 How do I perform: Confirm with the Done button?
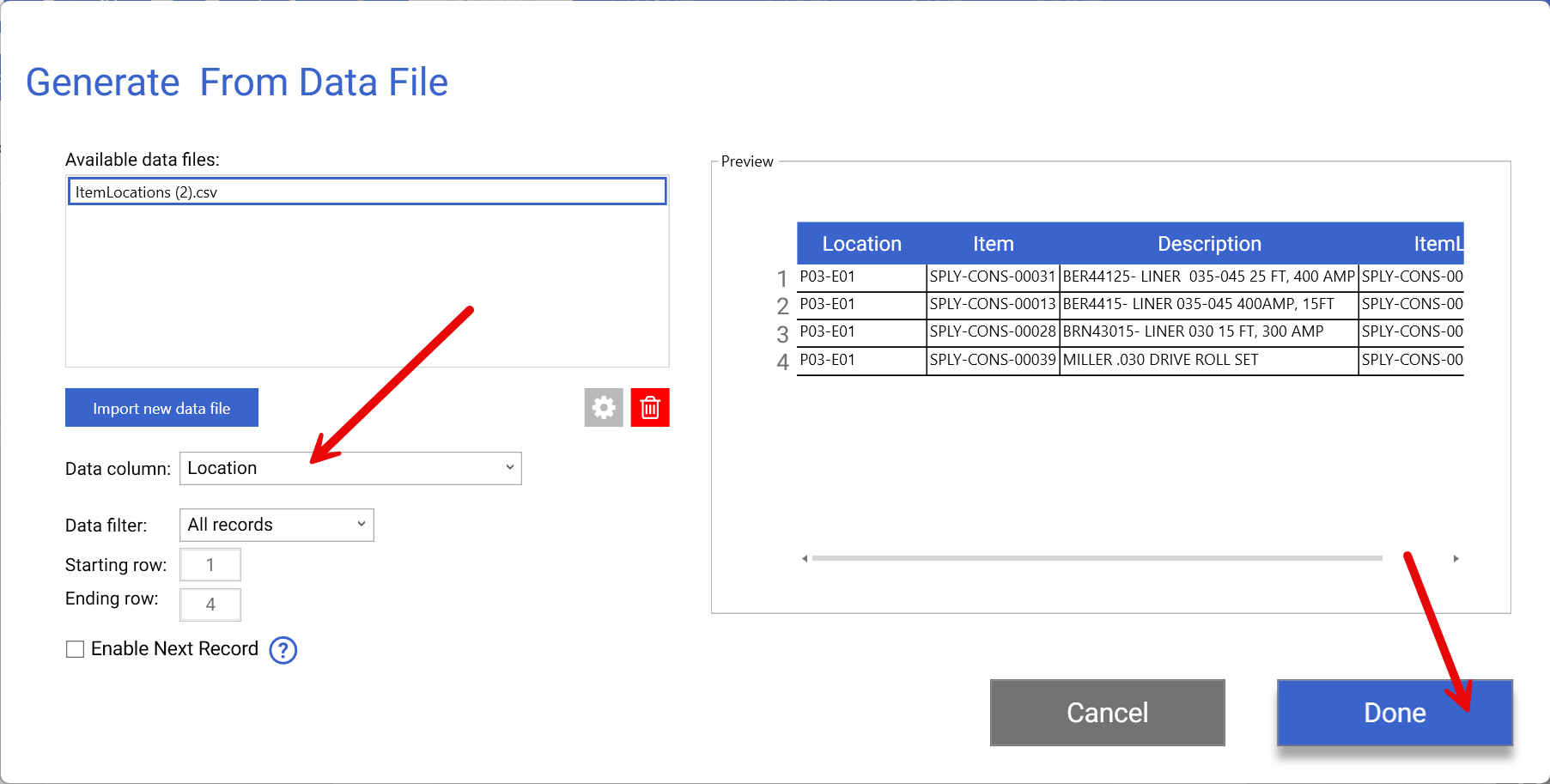(x=1394, y=713)
